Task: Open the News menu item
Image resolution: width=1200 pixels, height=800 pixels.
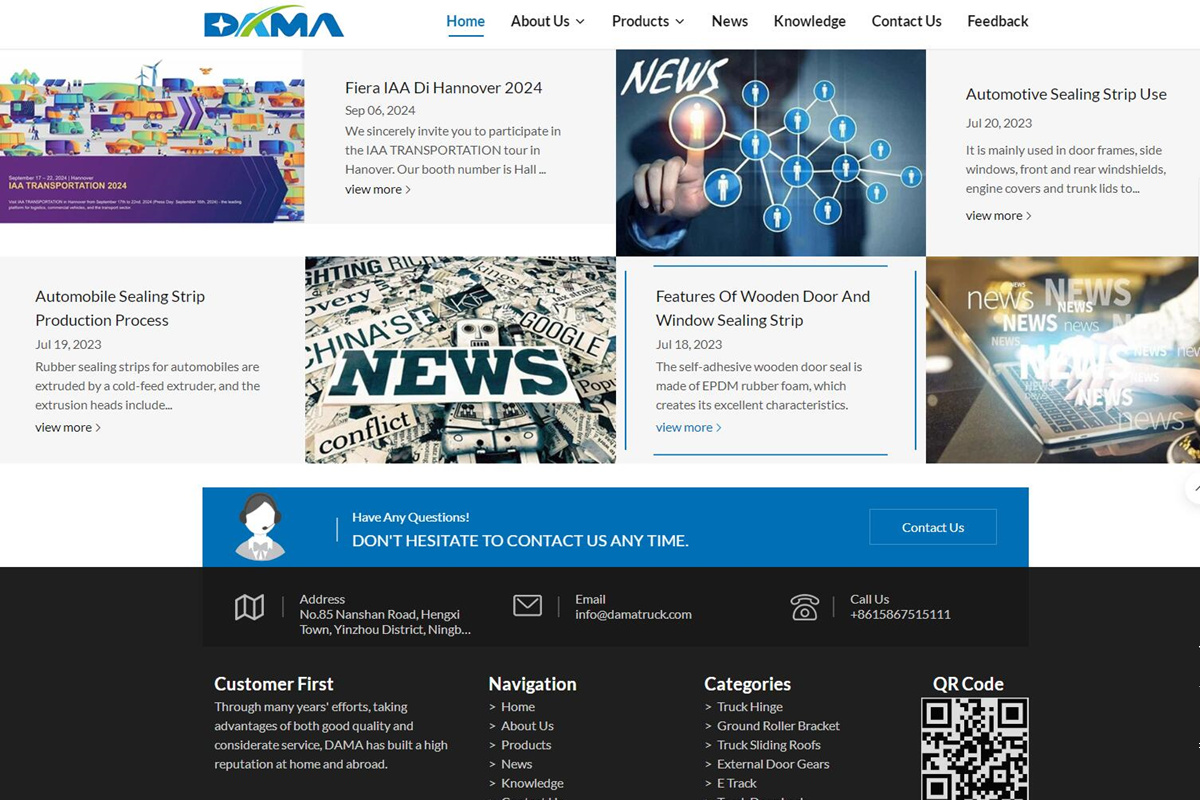Action: 730,21
